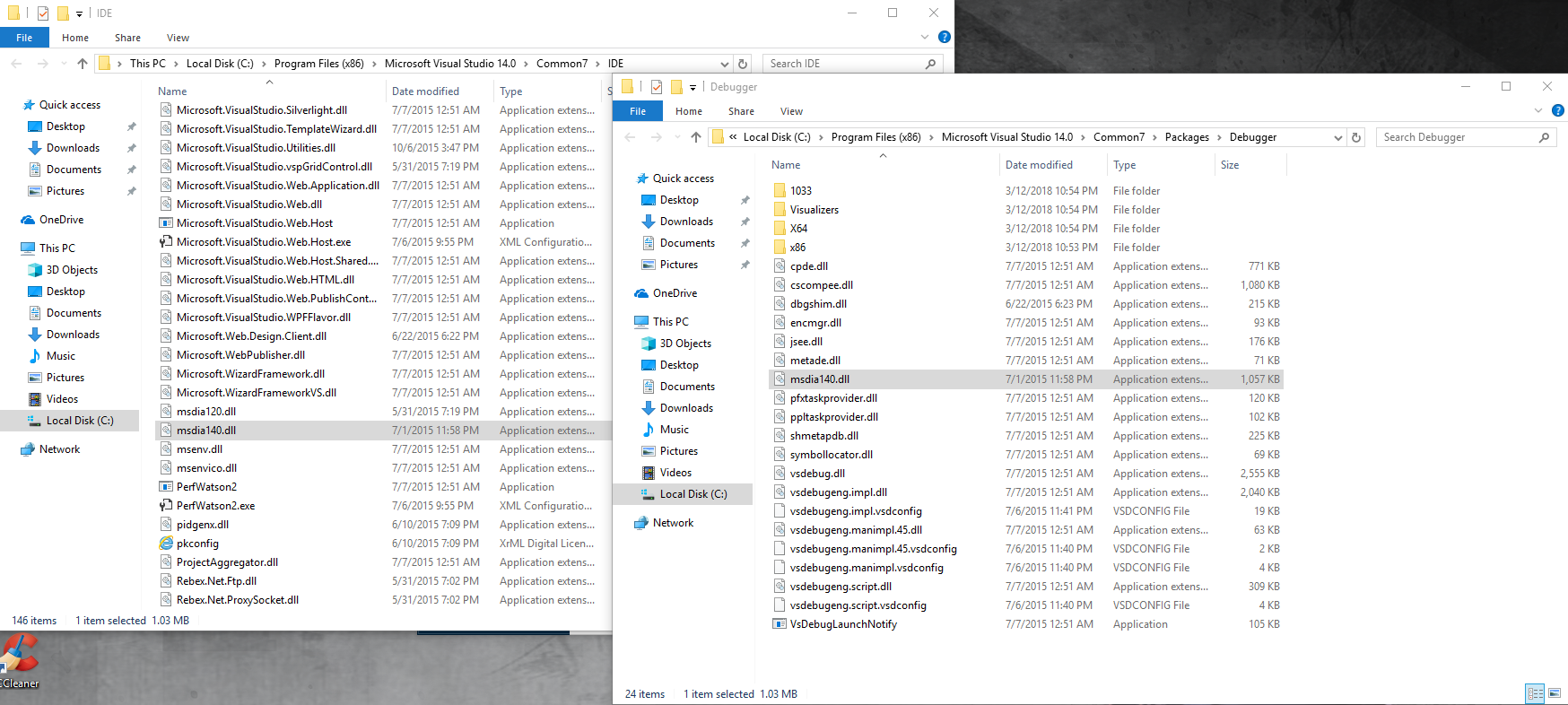Select Network in Debugger navigation pane
Image resolution: width=1568 pixels, height=705 pixels.
tap(673, 523)
